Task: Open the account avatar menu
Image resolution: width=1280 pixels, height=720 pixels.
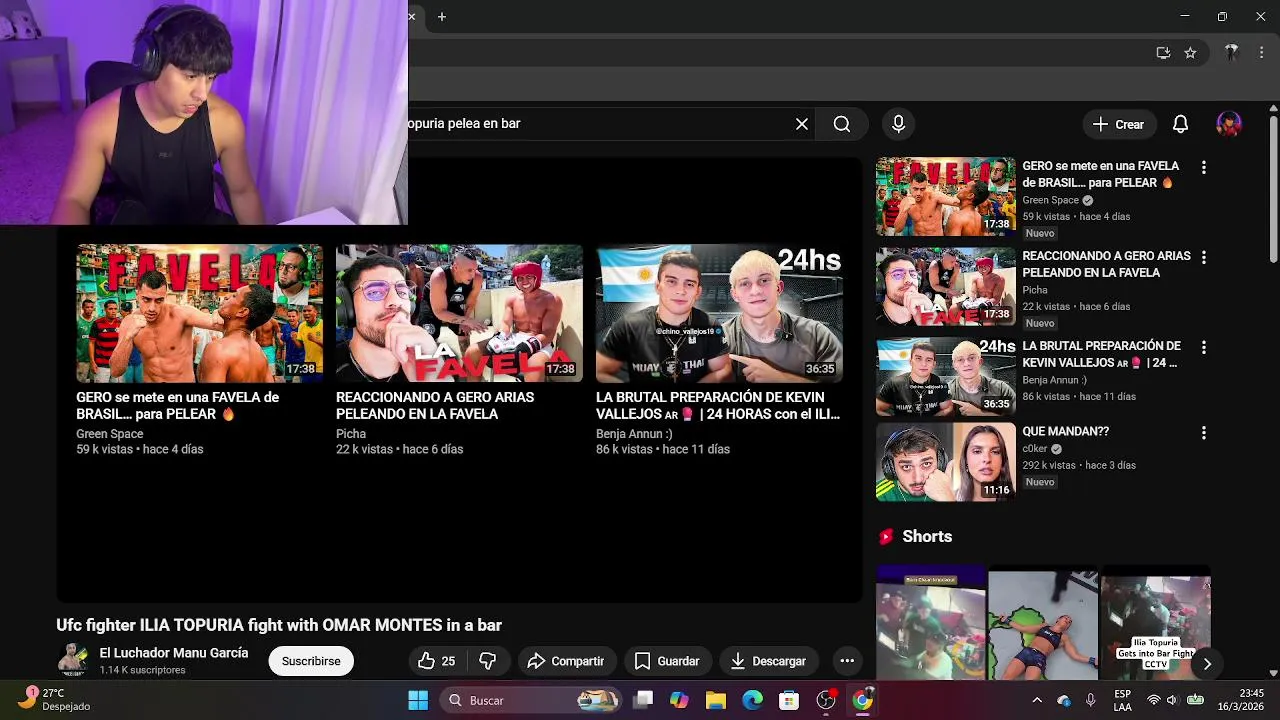Action: click(x=1229, y=124)
